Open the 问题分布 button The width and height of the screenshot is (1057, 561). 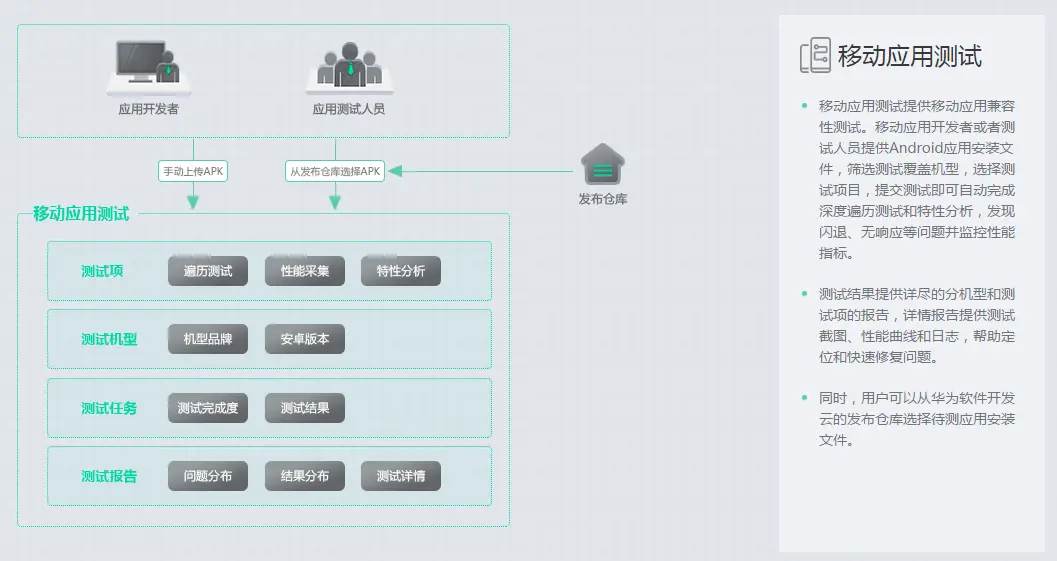coord(208,476)
